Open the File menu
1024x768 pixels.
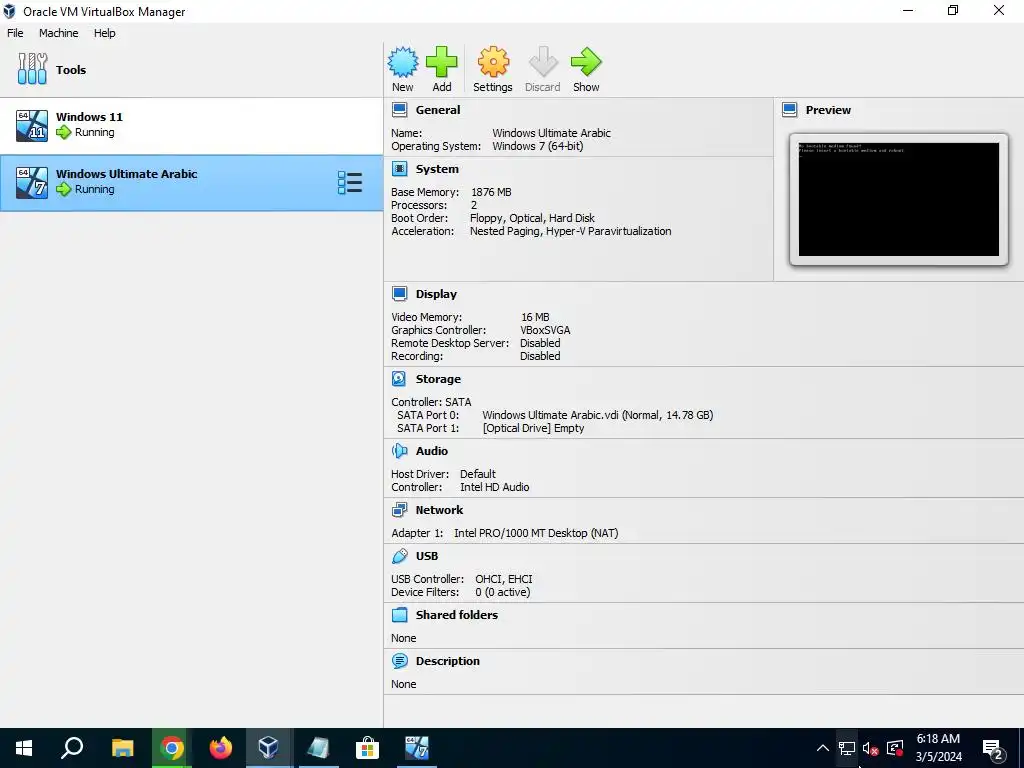tap(15, 33)
